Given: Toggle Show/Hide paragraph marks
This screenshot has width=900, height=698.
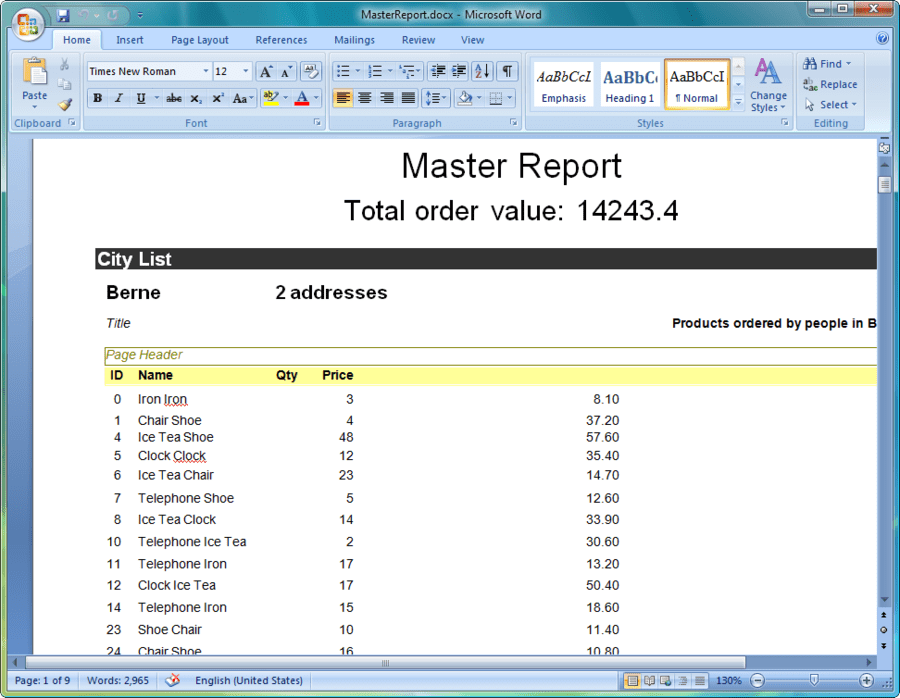Looking at the screenshot, I should pyautogui.click(x=510, y=71).
